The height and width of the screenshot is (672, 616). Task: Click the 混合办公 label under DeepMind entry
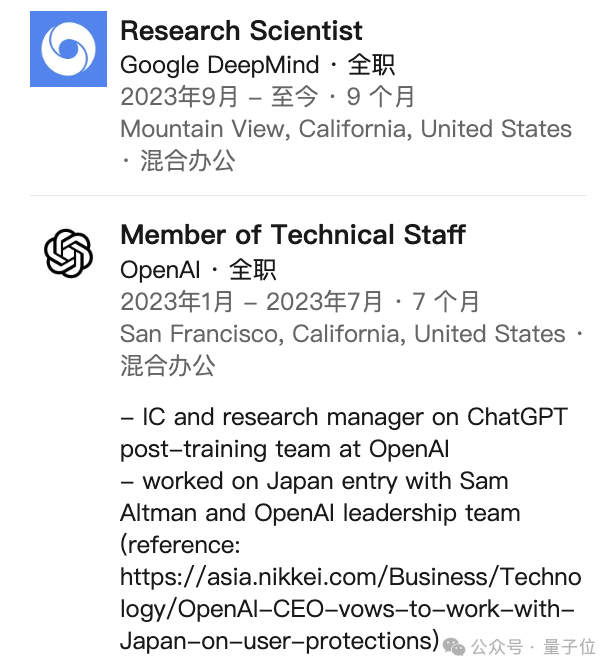(x=188, y=161)
